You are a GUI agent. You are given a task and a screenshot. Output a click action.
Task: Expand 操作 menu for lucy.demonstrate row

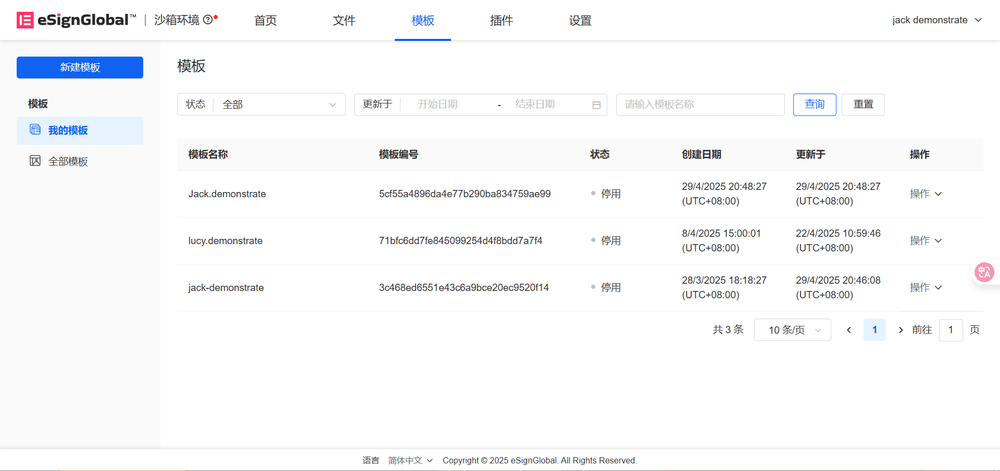click(925, 241)
